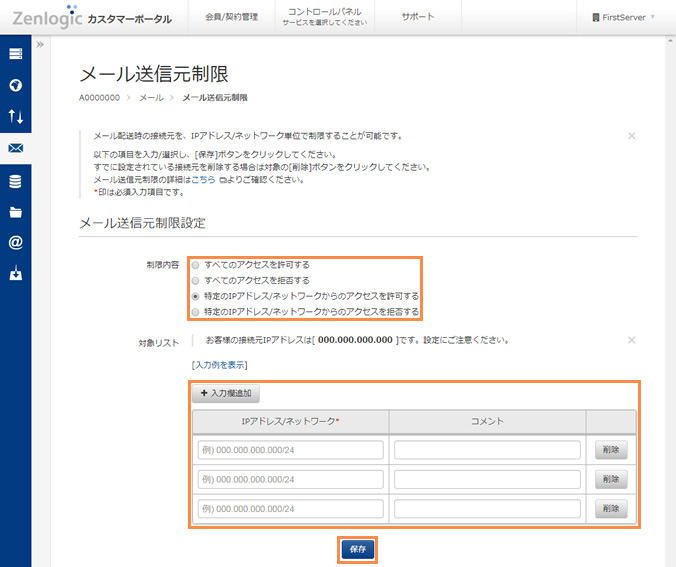The width and height of the screenshot is (676, 567).
Task: Click the 入力欄追加 button
Action: point(226,393)
